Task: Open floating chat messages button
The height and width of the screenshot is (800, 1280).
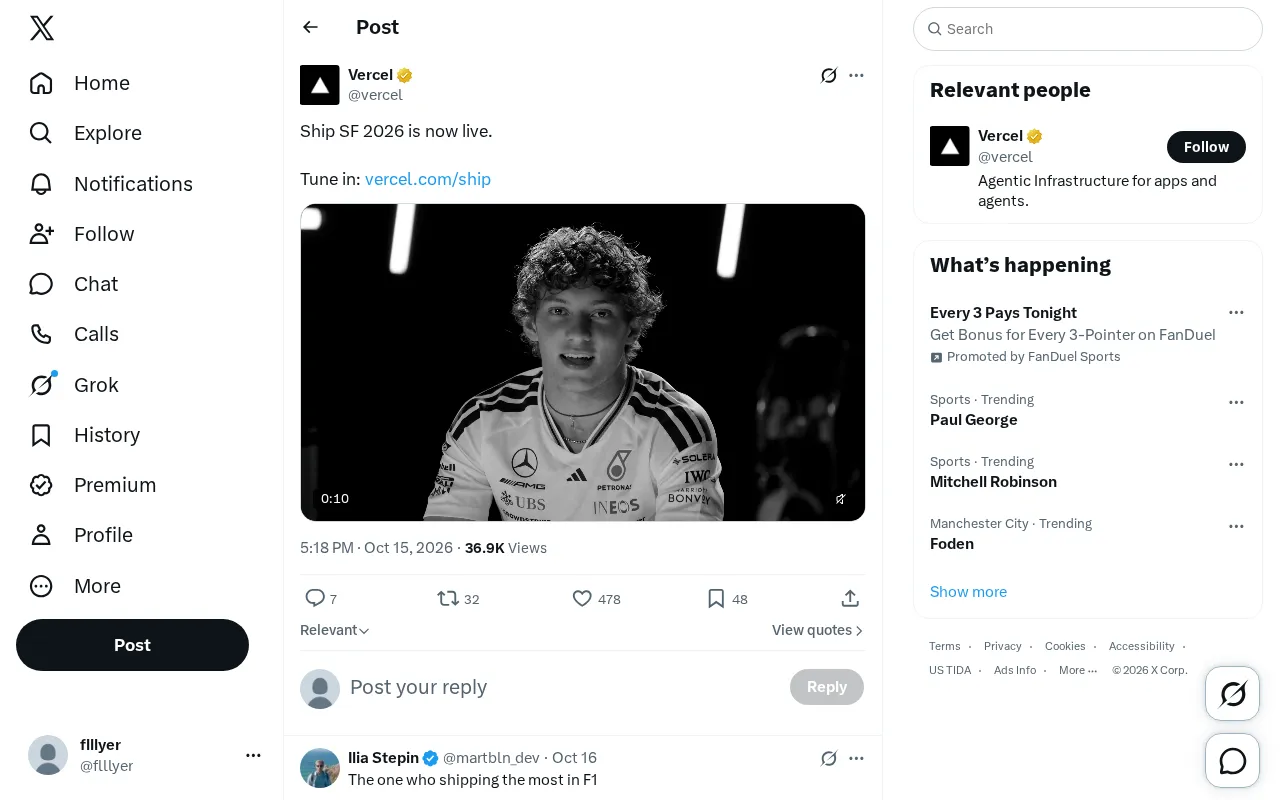Action: (1232, 761)
